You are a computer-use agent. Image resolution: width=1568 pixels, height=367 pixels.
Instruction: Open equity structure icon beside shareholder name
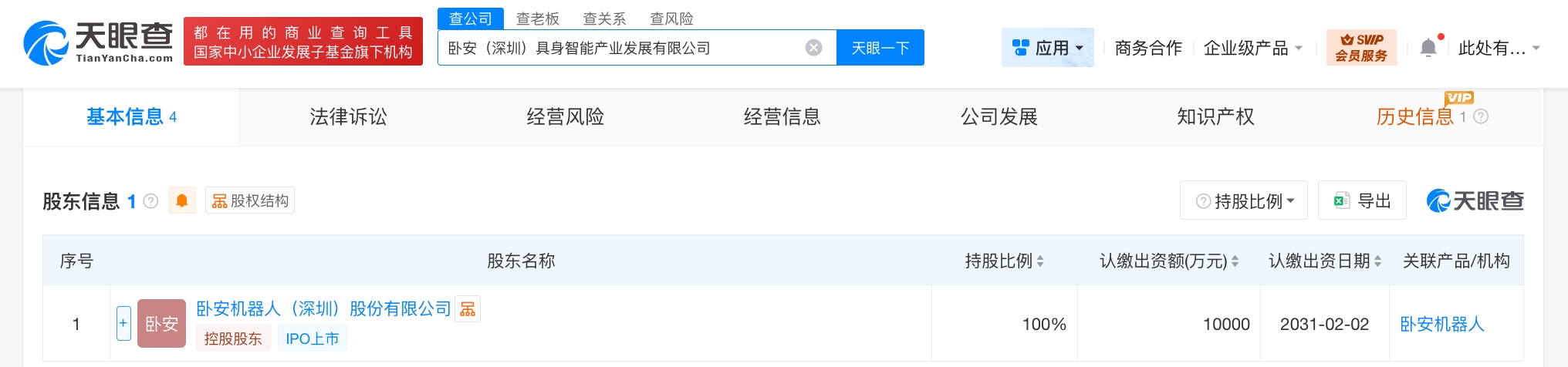coord(468,309)
